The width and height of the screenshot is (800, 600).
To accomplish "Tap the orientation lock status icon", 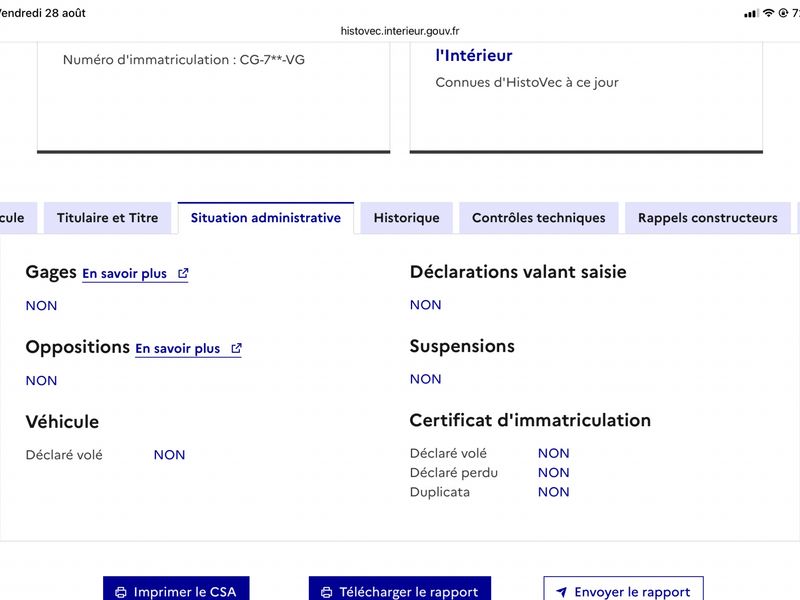I will [783, 13].
